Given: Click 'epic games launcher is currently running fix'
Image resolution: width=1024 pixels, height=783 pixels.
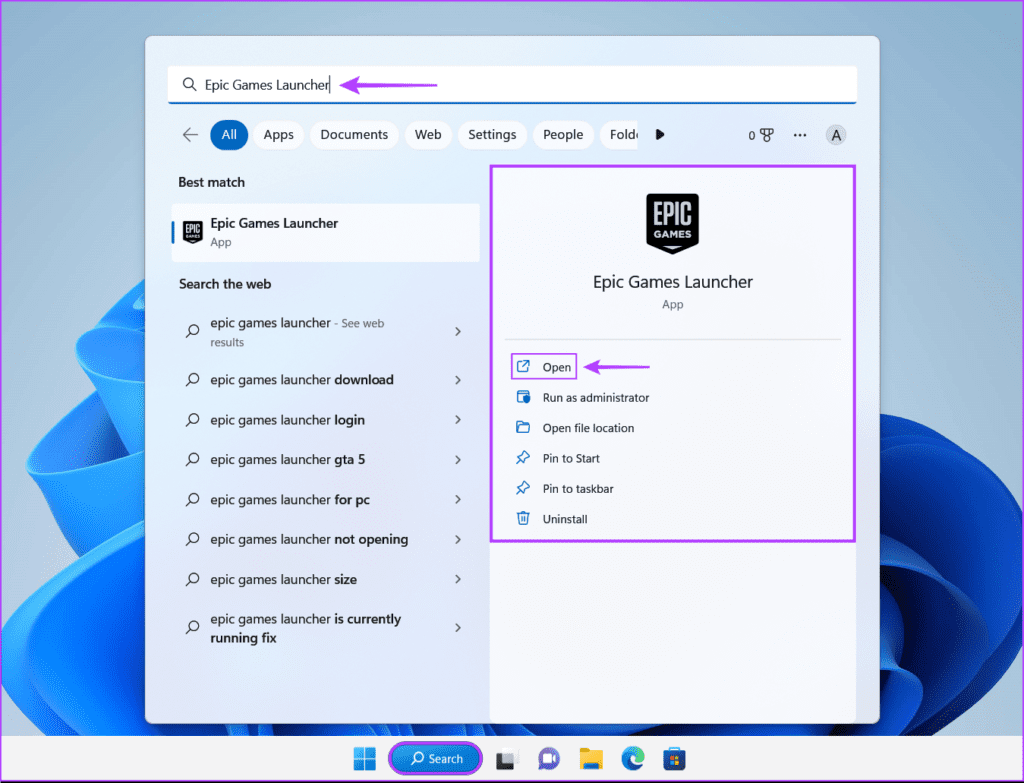Looking at the screenshot, I should pos(325,628).
